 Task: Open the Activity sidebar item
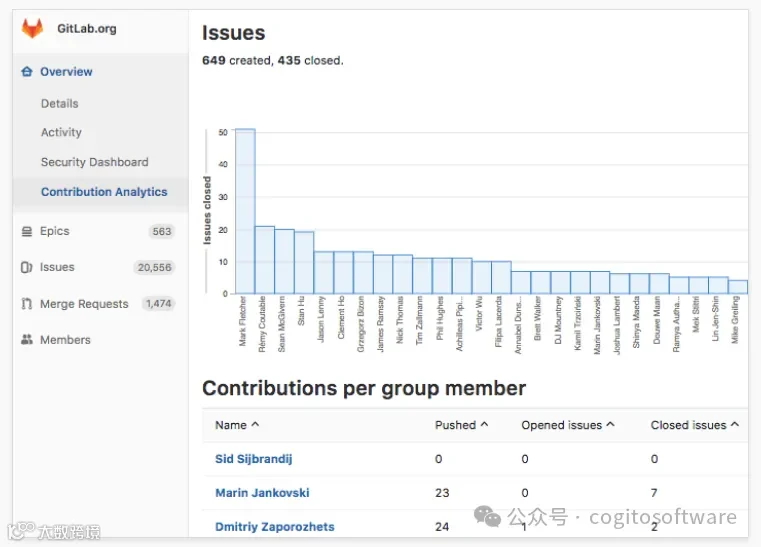coord(61,133)
